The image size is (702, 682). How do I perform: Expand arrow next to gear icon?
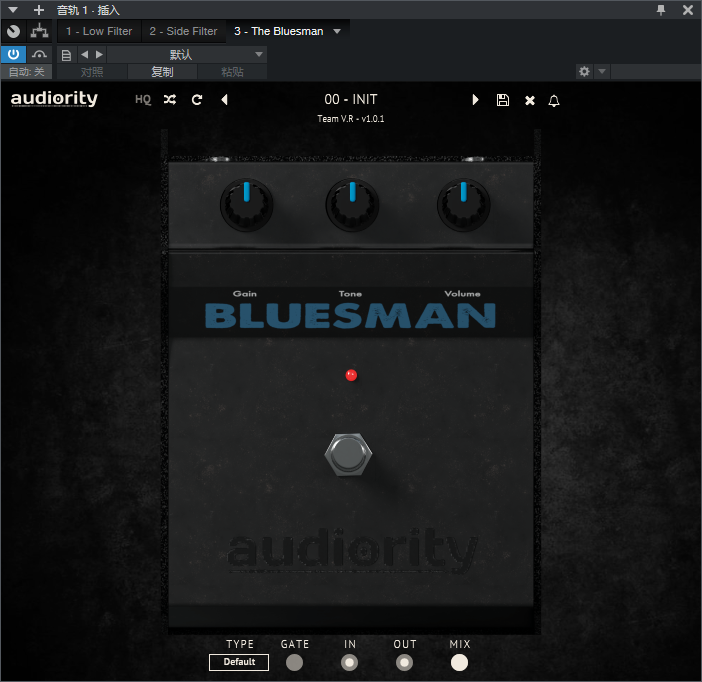click(x=602, y=71)
